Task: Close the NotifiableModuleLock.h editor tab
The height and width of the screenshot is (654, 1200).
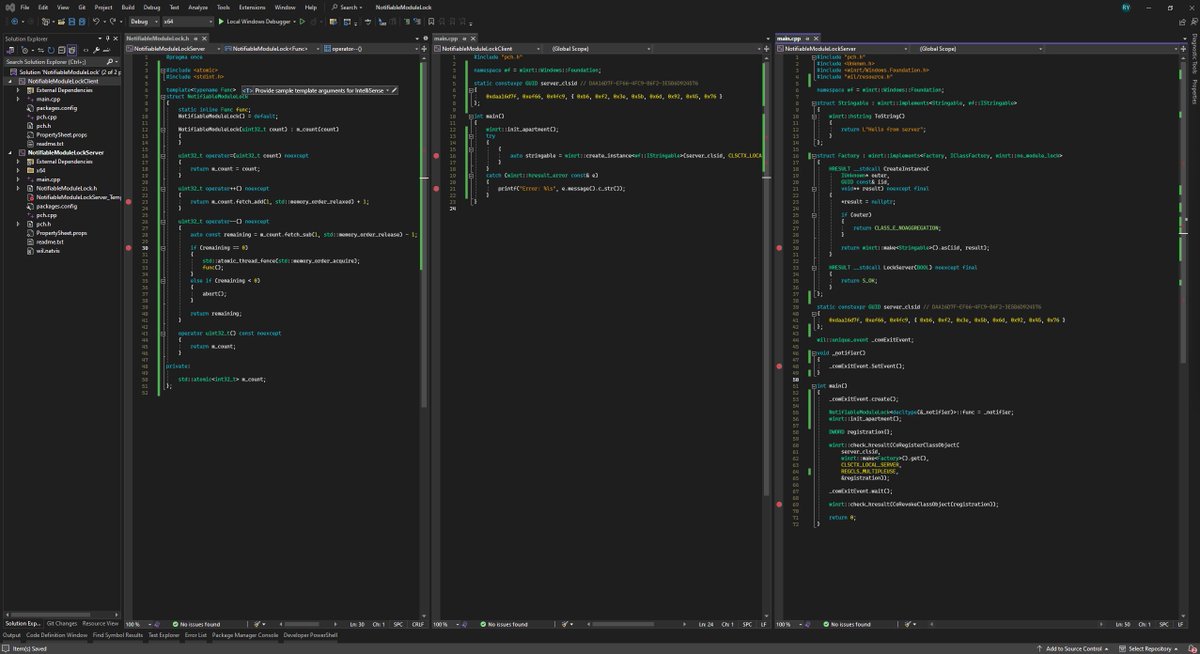Action: point(204,38)
